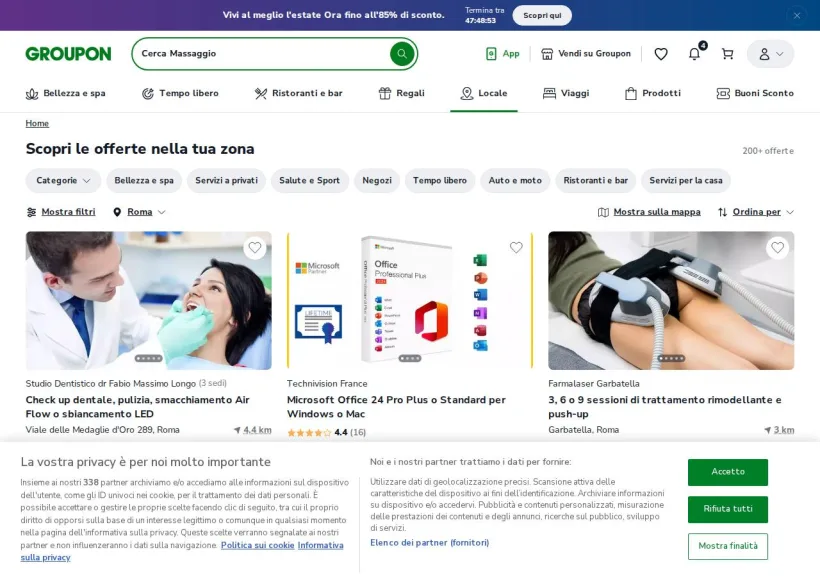Click the Farmalaser Garbatella seller name
The image size is (820, 577).
point(594,384)
